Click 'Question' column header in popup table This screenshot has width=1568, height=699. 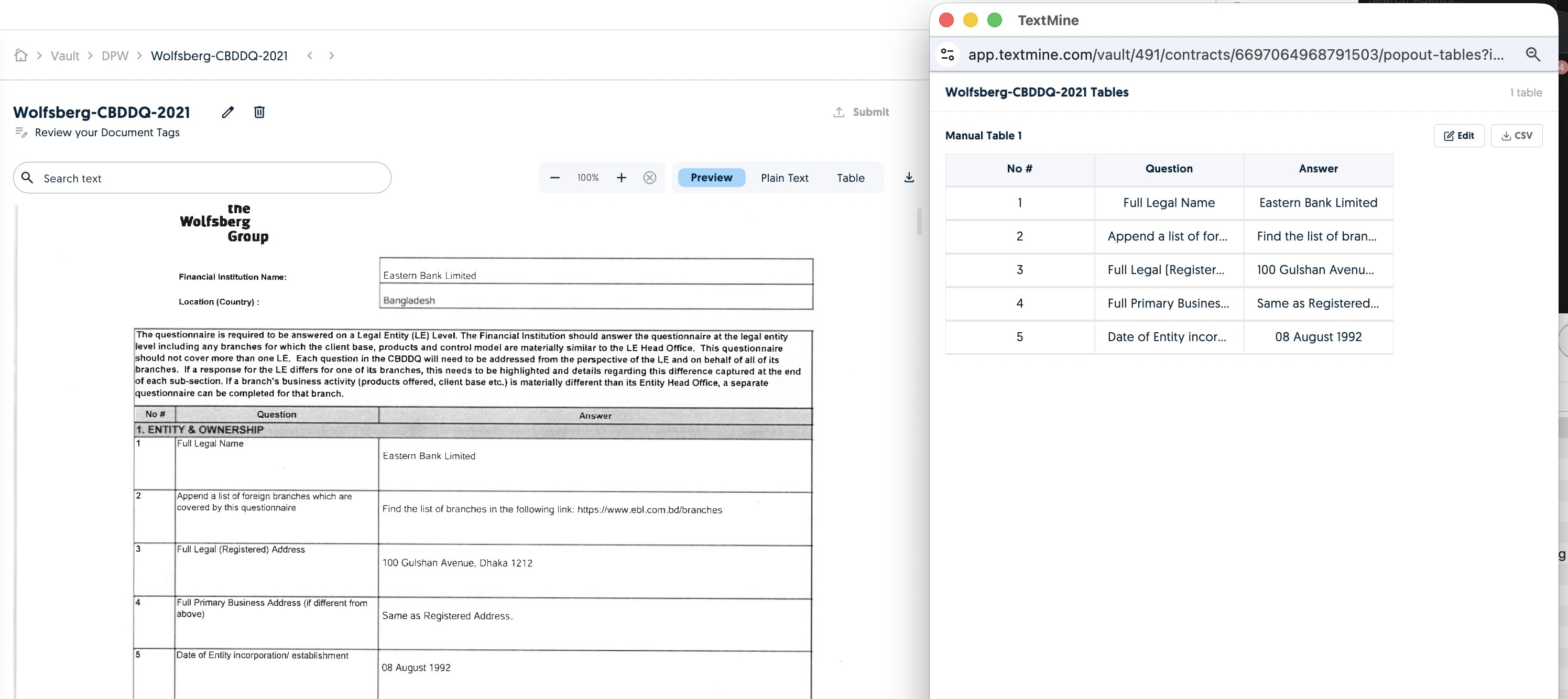pyautogui.click(x=1169, y=169)
